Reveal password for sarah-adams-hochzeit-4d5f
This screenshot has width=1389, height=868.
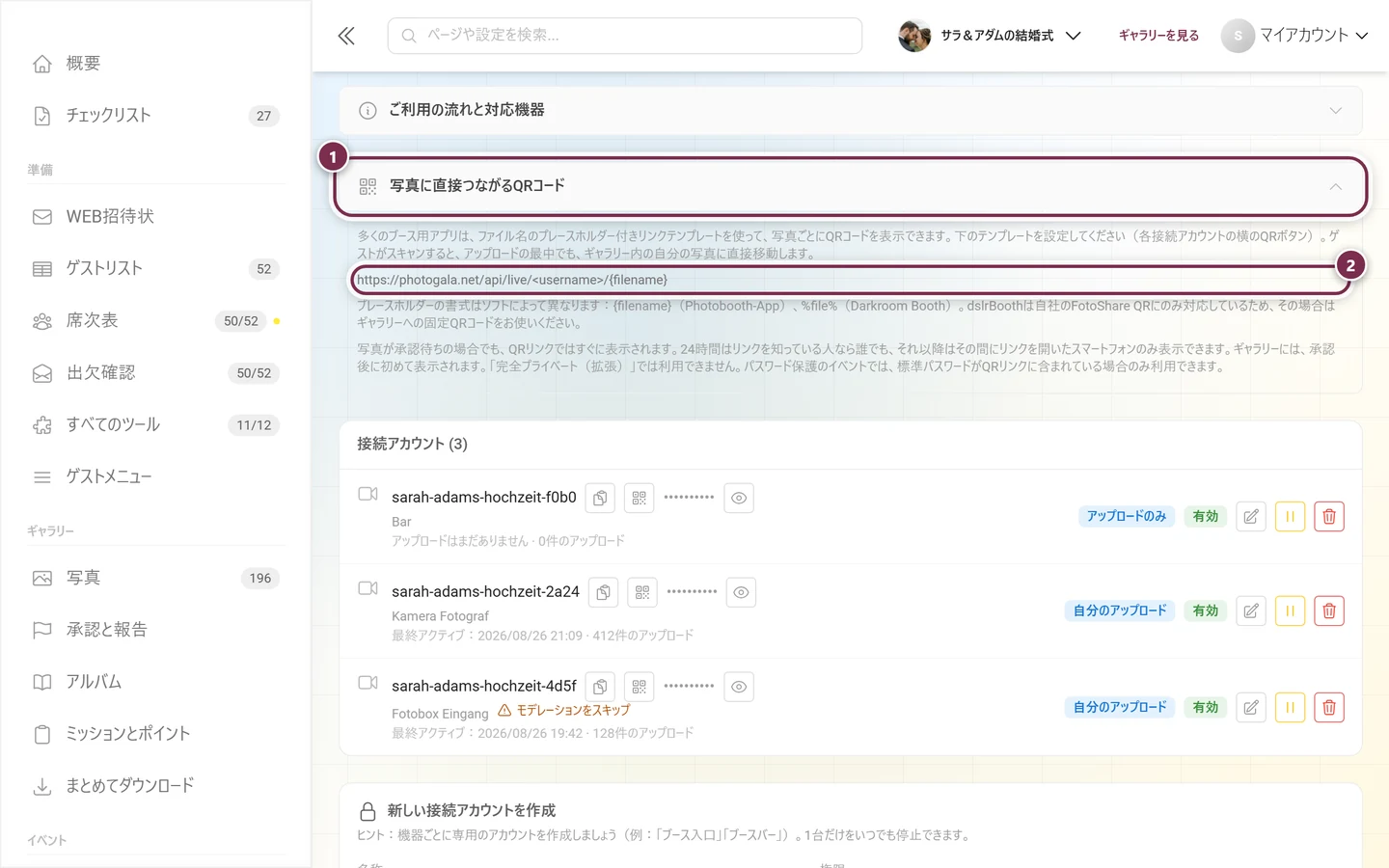[x=739, y=687]
